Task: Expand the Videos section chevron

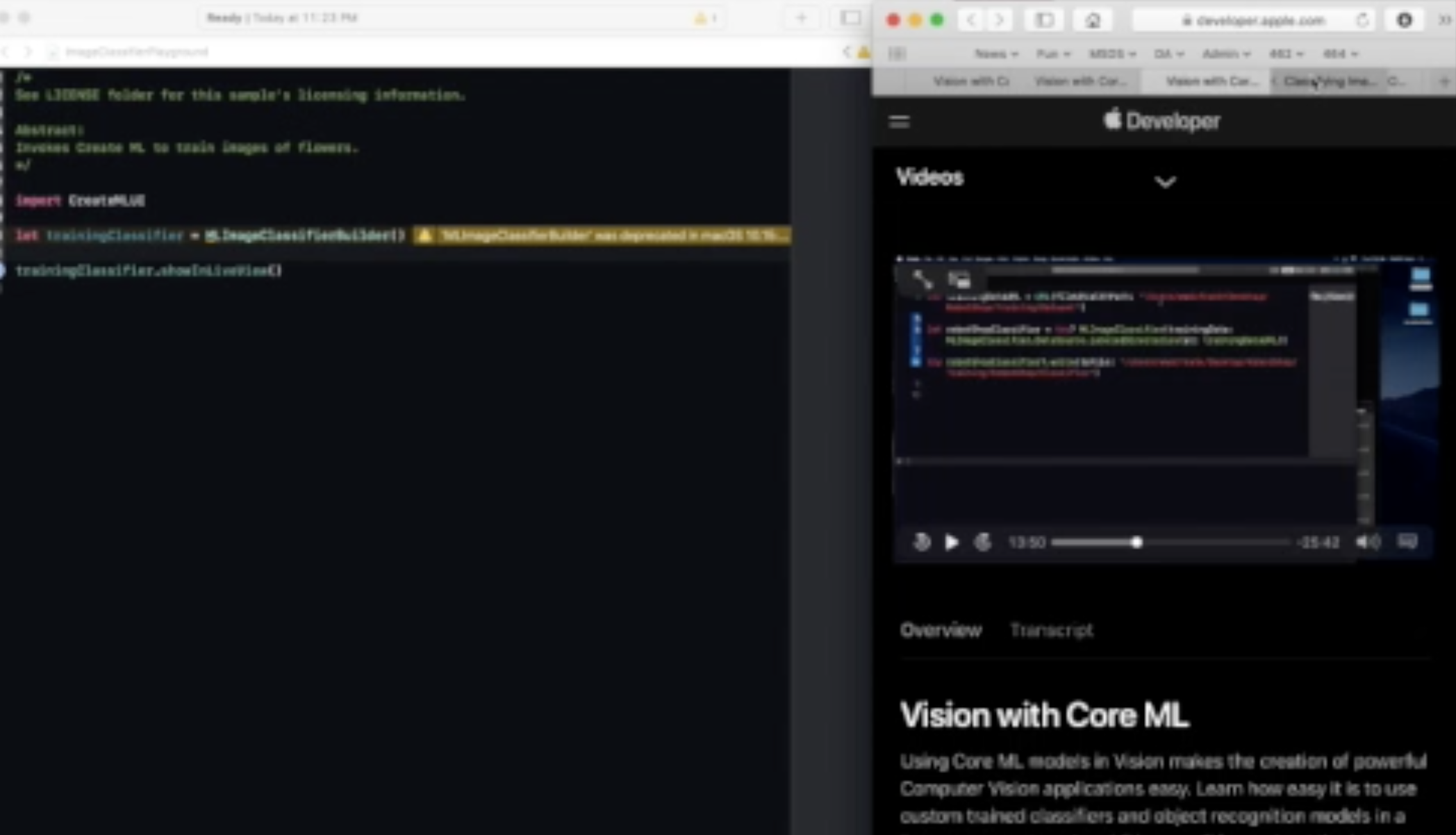Action: tap(1165, 181)
